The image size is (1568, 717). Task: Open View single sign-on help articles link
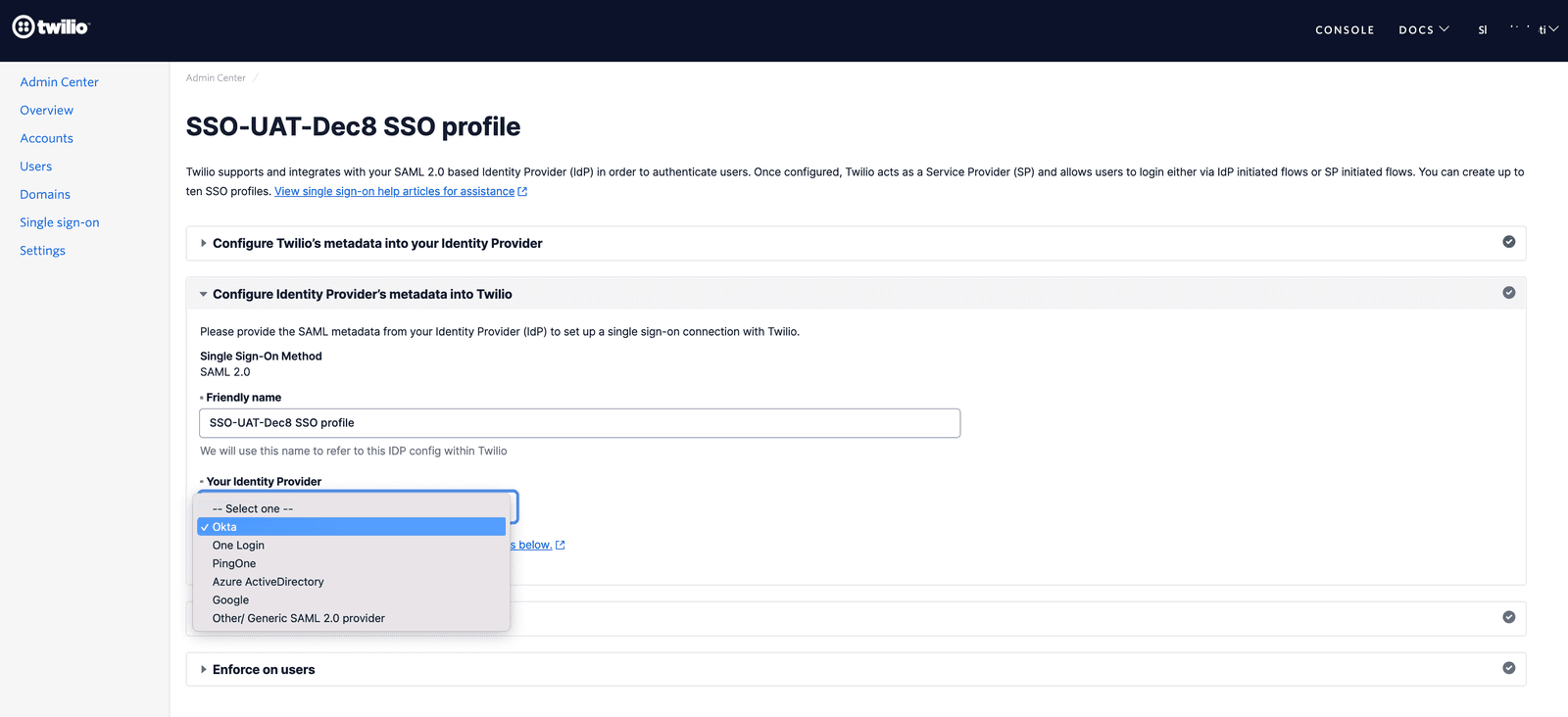(394, 192)
